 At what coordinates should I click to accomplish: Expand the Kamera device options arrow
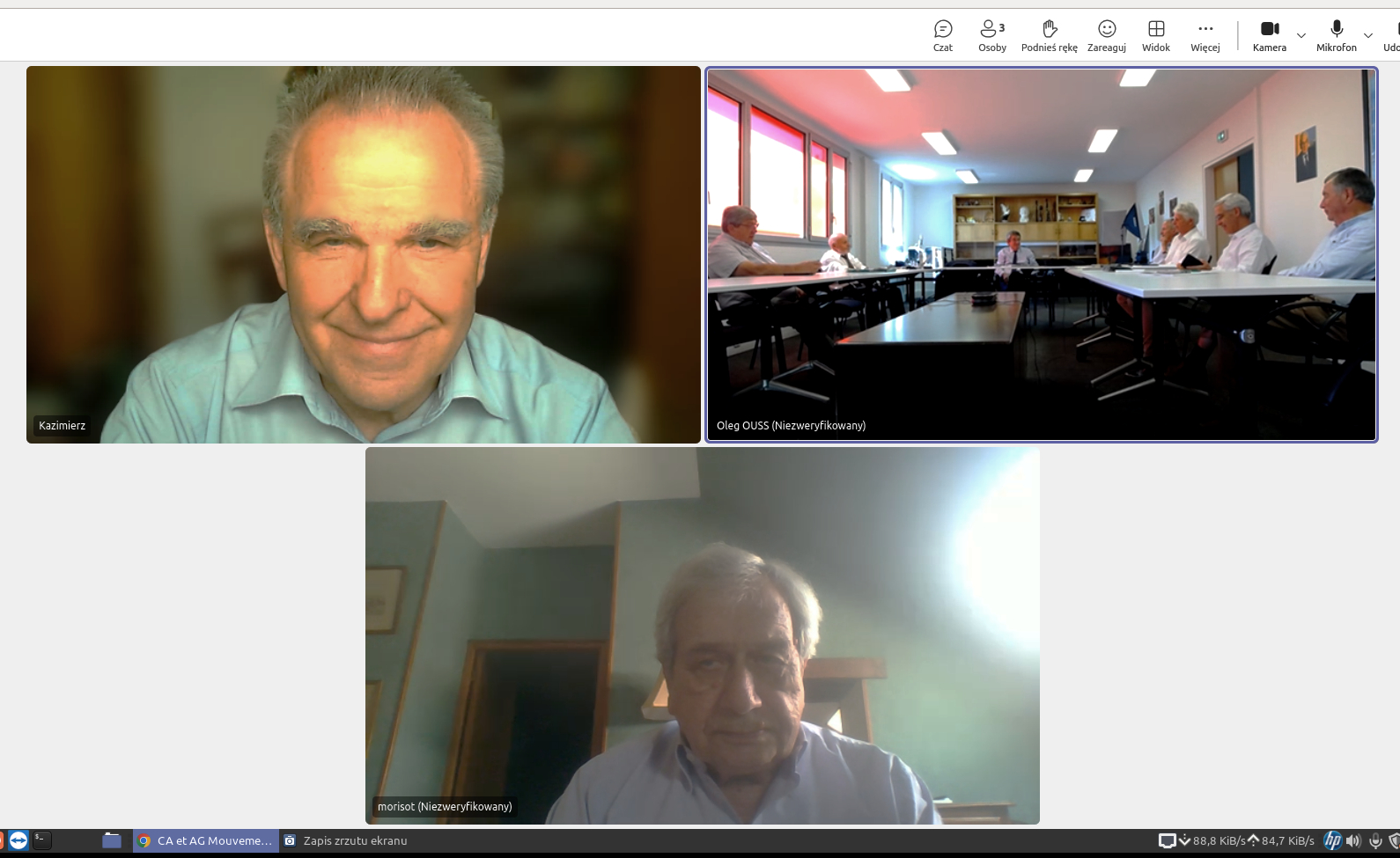[x=1301, y=36]
